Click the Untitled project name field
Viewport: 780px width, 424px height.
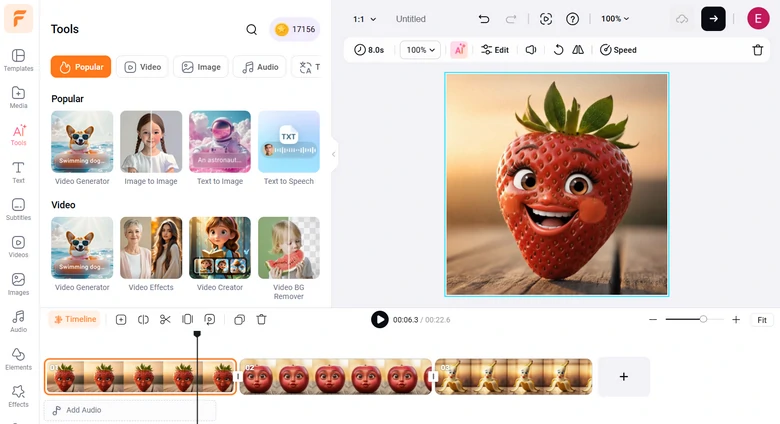pyautogui.click(x=411, y=19)
